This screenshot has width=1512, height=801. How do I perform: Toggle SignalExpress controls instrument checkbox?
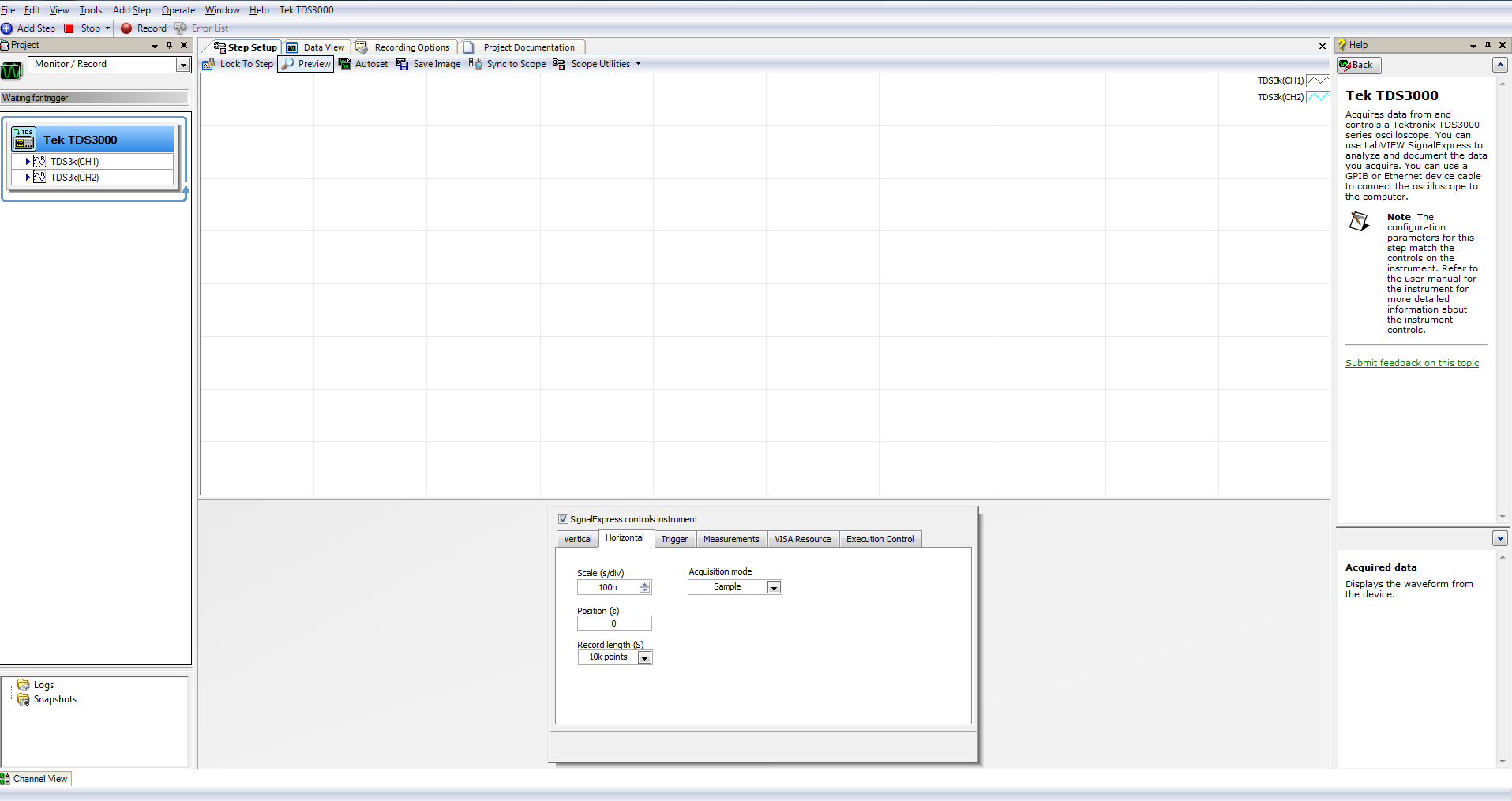tap(563, 518)
